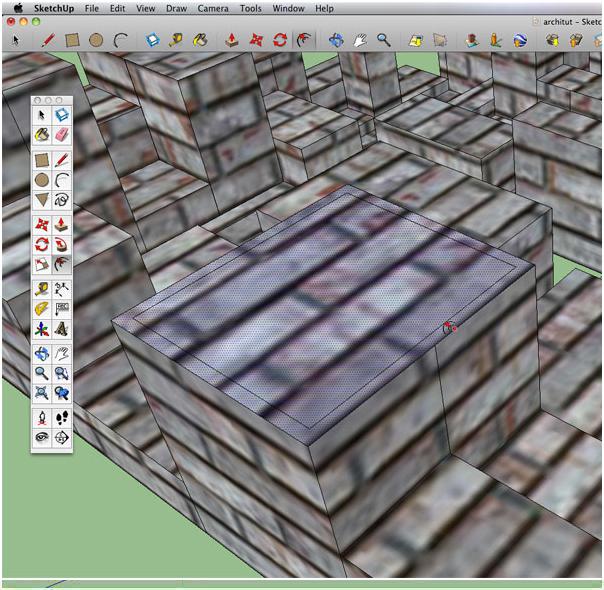Viewport: 604px width, 590px height.
Task: Pick the Freehand drawing tool
Action: (x=62, y=201)
